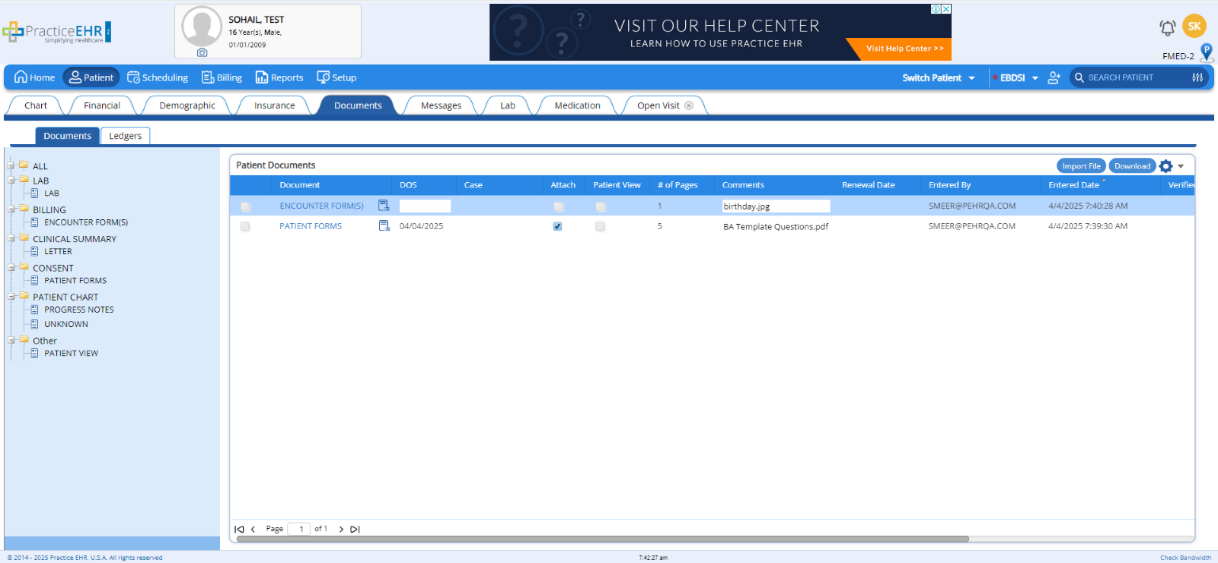Image resolution: width=1218 pixels, height=563 pixels.
Task: Collapse the LAB folder node
Action: pyautogui.click(x=11, y=180)
